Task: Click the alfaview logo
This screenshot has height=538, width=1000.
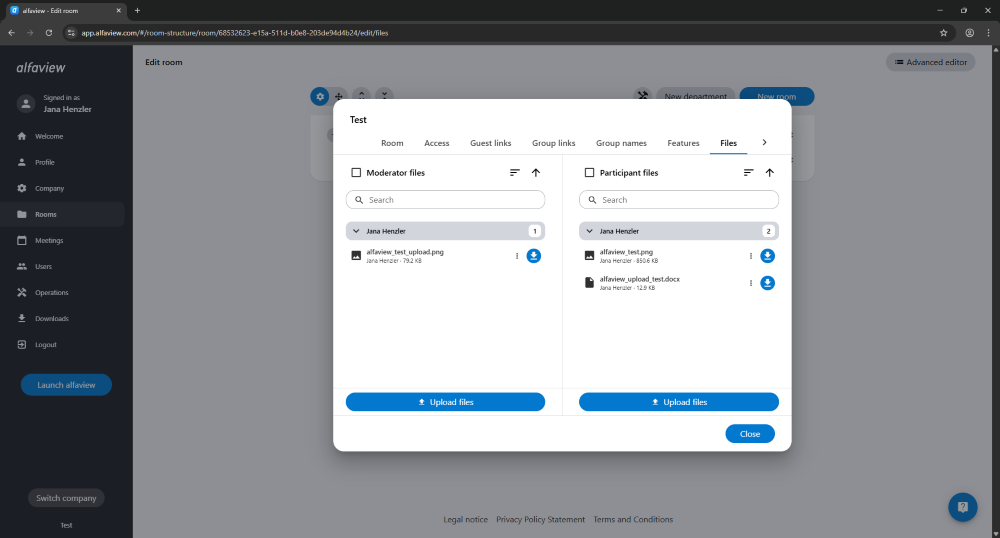Action: coord(41,68)
